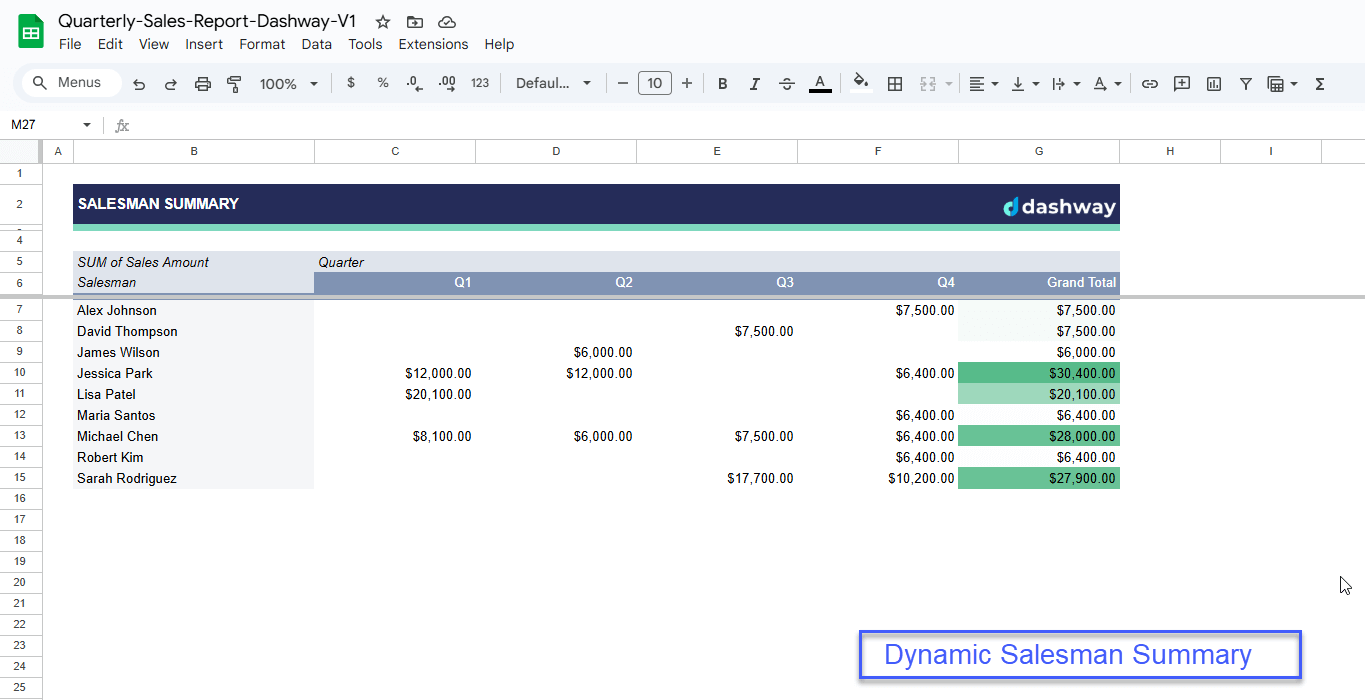The height and width of the screenshot is (700, 1365).
Task: Click the Grand Total header cell
Action: (x=1039, y=282)
